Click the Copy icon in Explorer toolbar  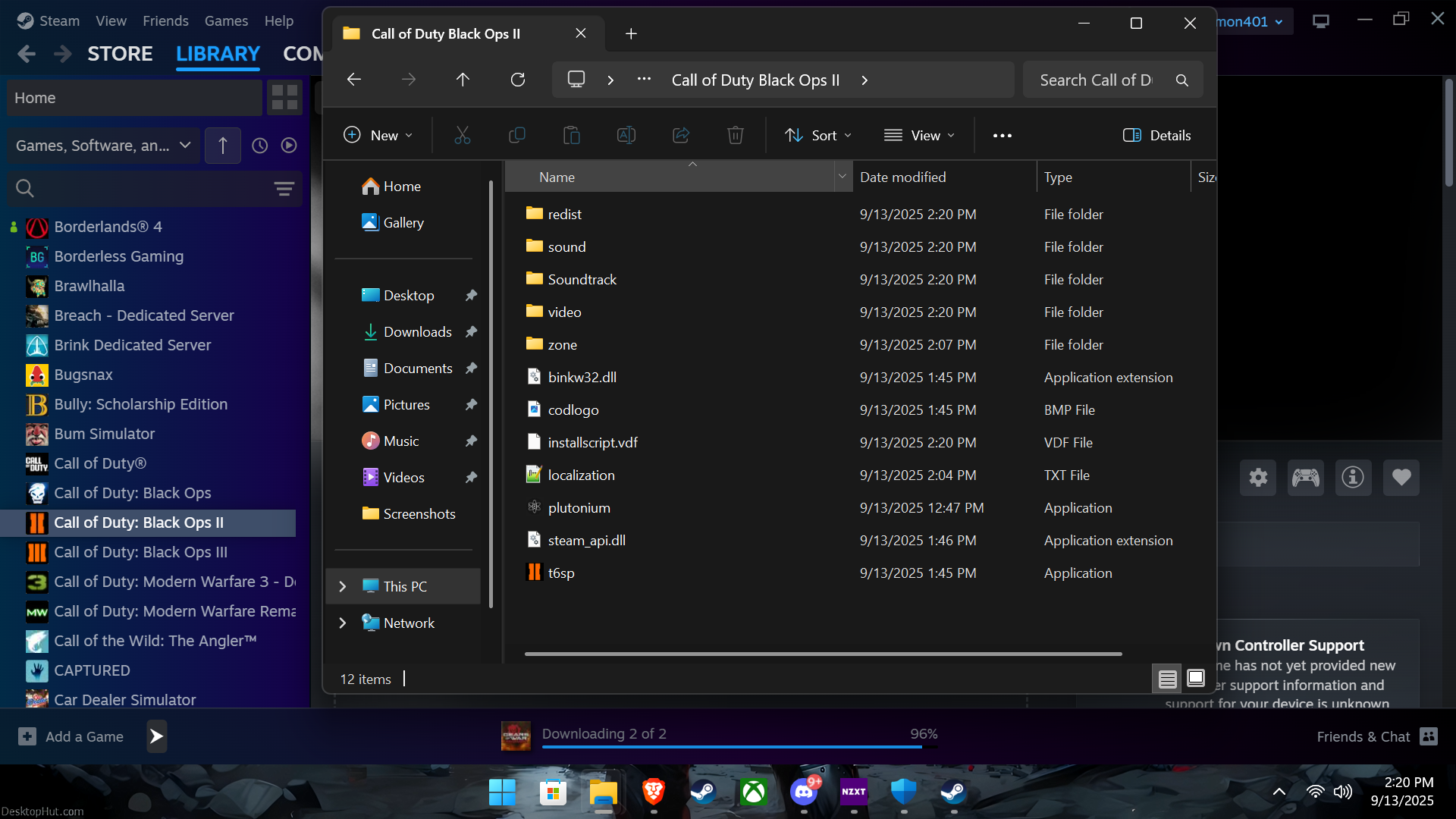pos(517,136)
